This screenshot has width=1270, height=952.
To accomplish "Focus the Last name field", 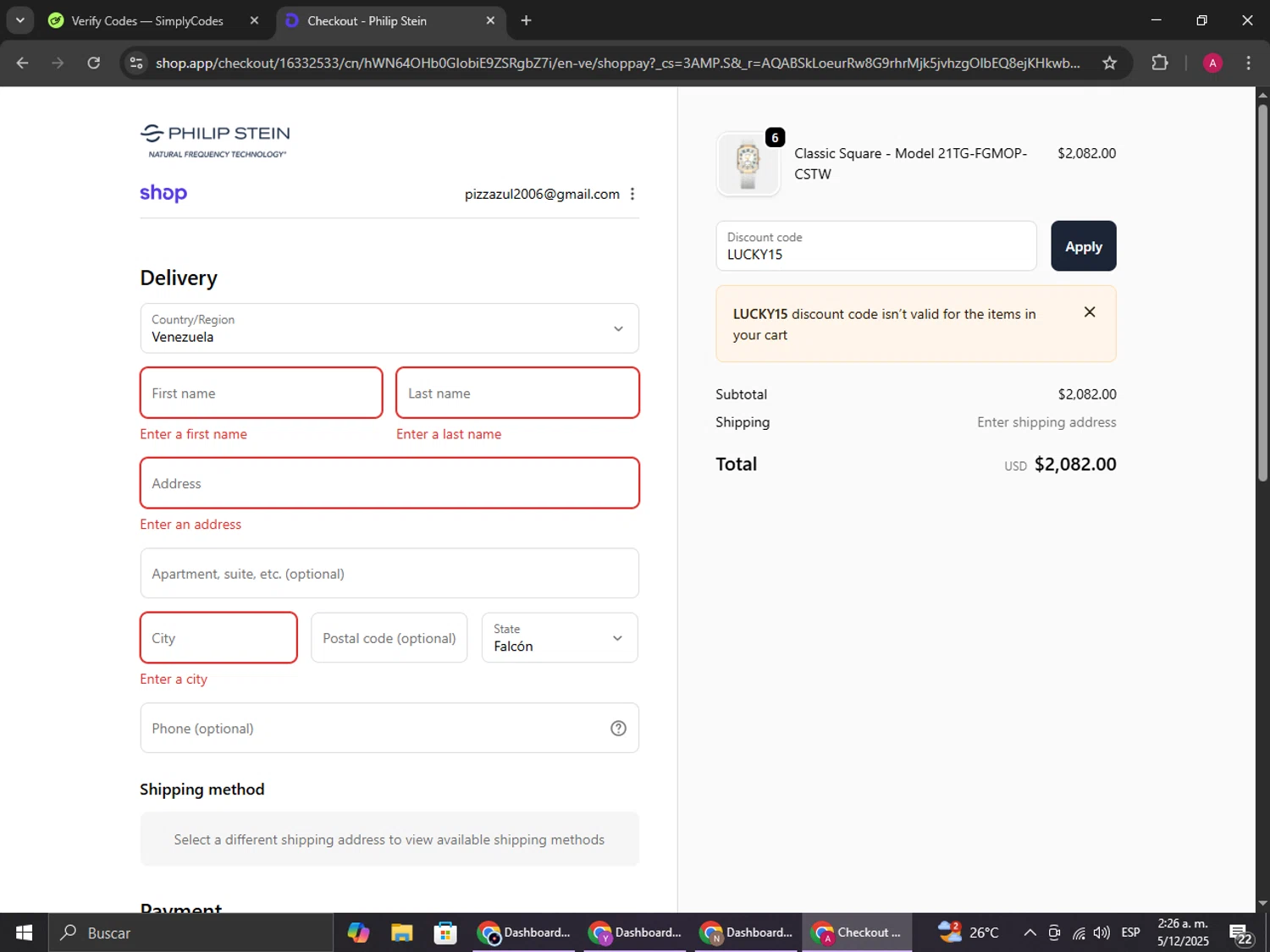I will pyautogui.click(x=517, y=393).
